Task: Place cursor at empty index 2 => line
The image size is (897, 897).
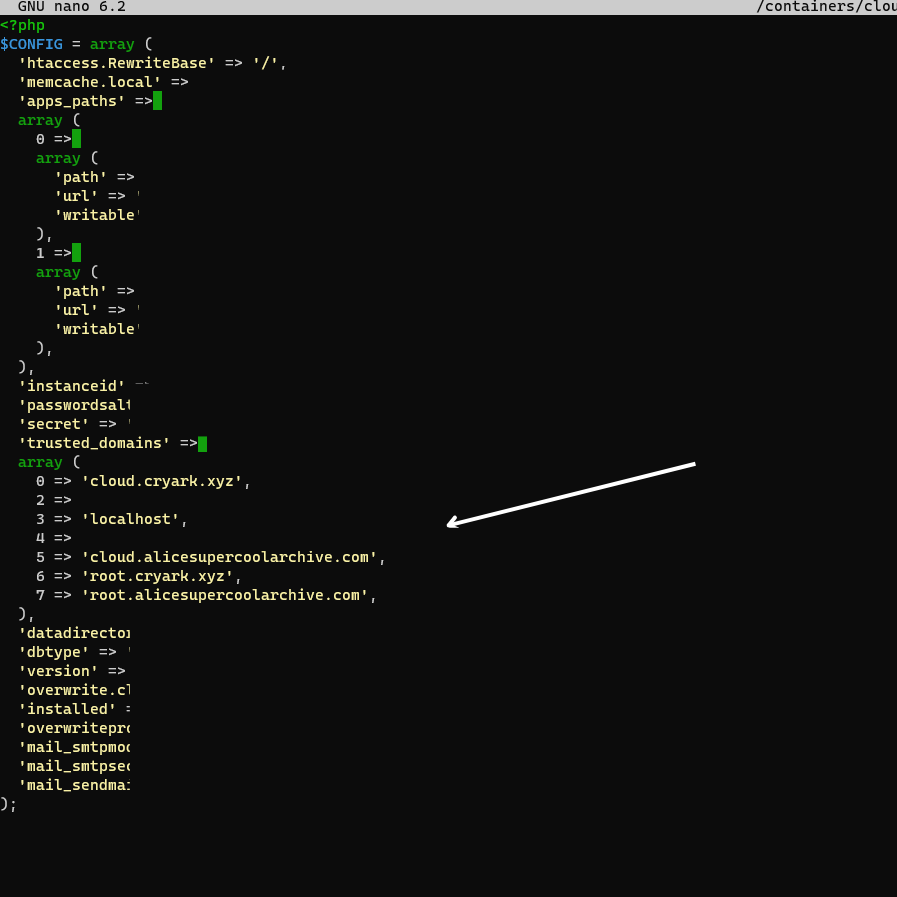Action: 54,500
